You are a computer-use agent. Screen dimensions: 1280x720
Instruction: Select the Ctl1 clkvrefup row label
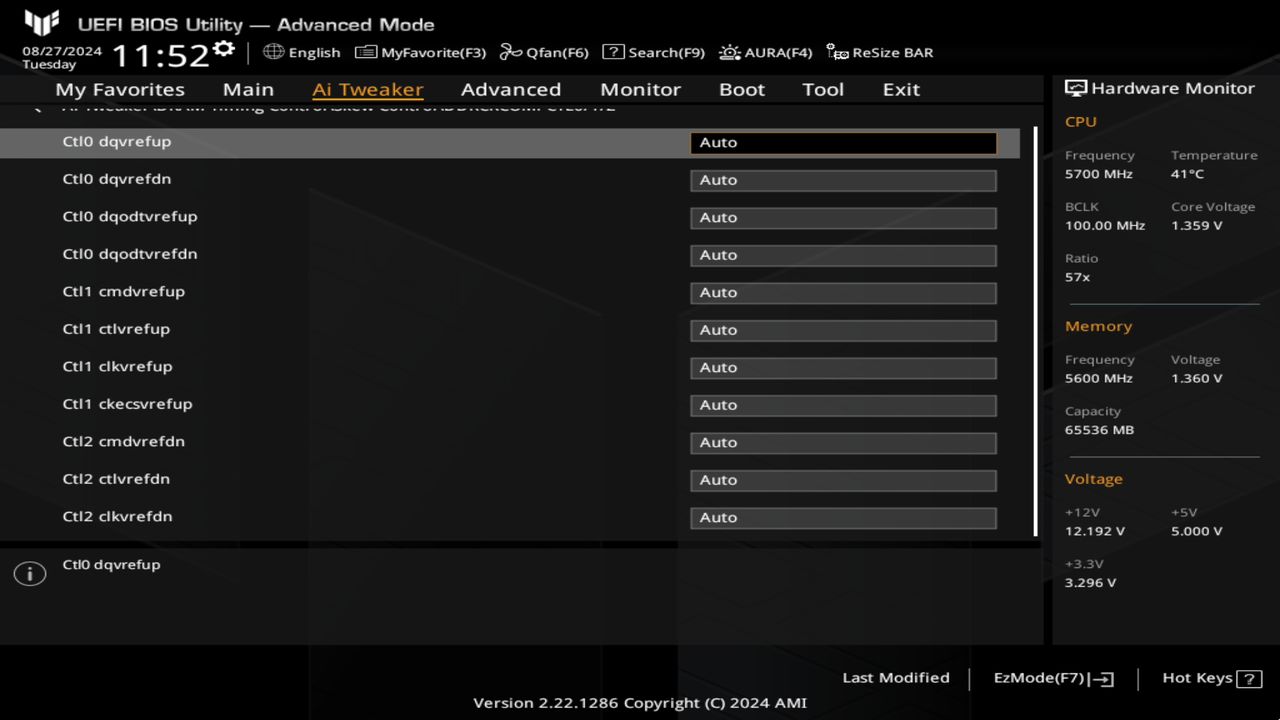117,367
